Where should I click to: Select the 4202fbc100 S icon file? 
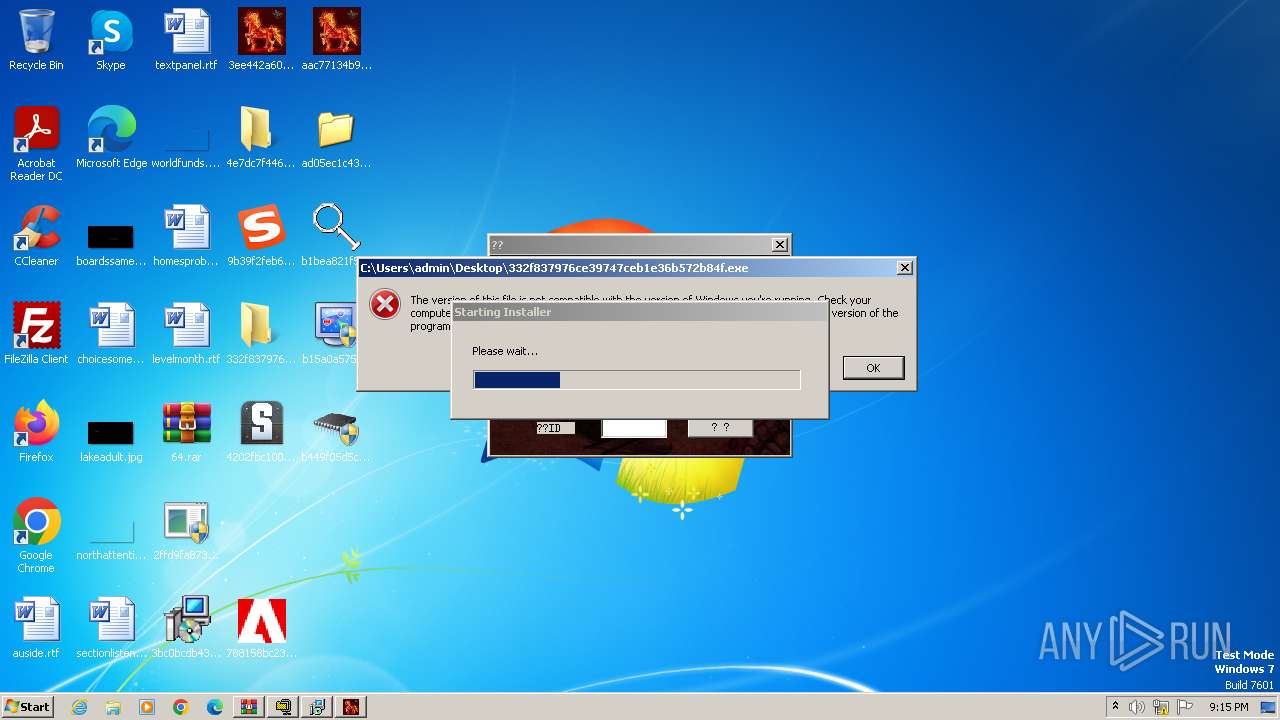261,432
